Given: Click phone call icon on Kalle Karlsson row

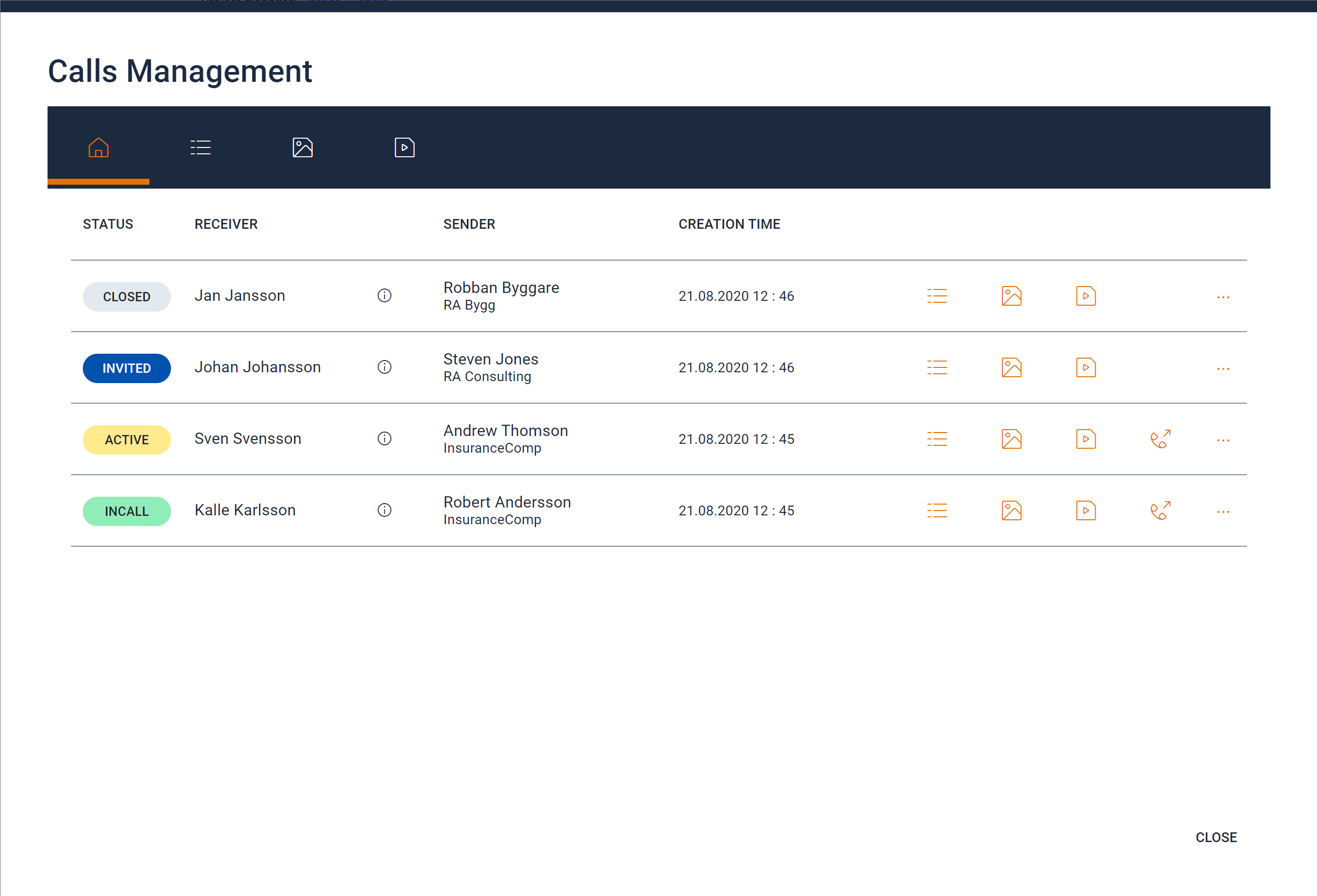Looking at the screenshot, I should 1160,510.
